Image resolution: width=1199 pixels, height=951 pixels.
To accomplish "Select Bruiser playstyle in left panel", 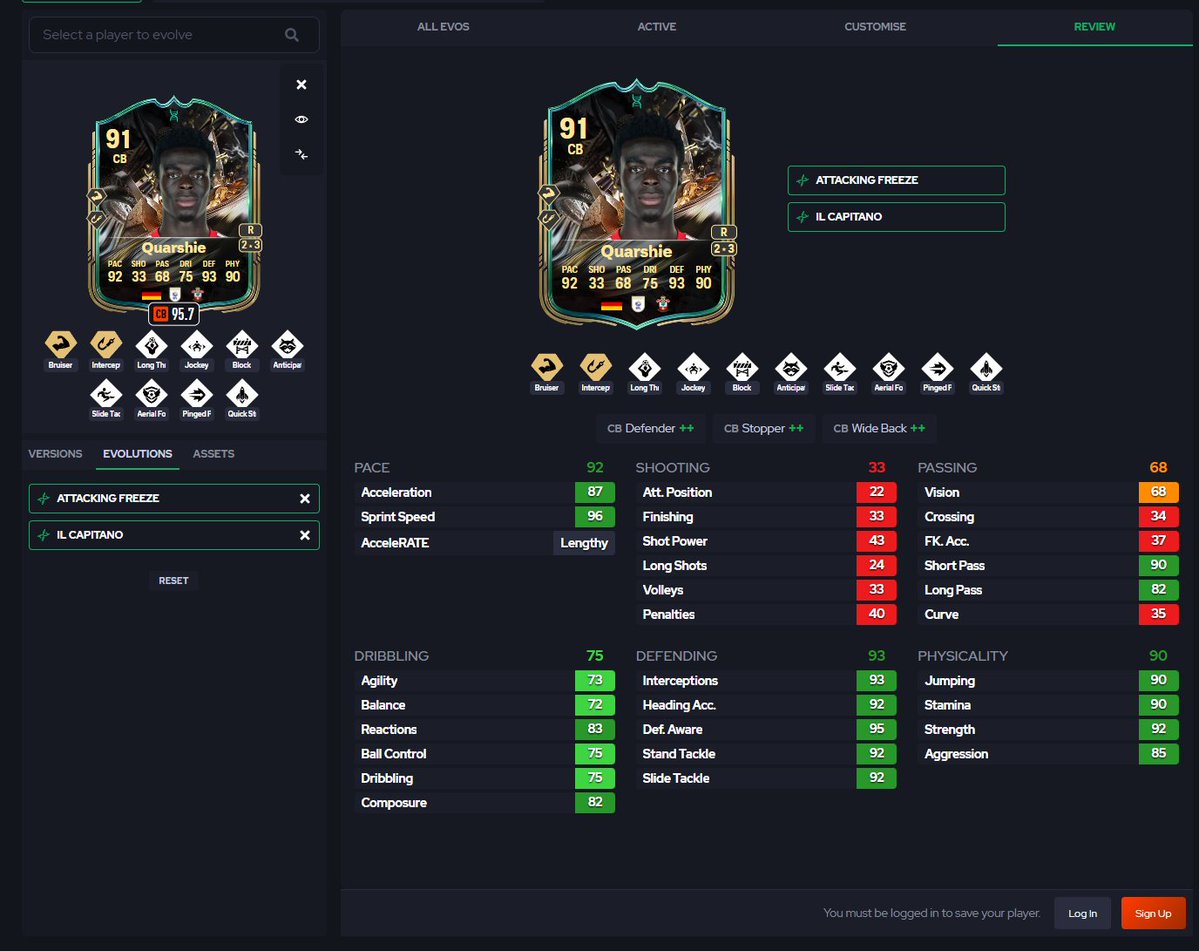I will pyautogui.click(x=60, y=350).
